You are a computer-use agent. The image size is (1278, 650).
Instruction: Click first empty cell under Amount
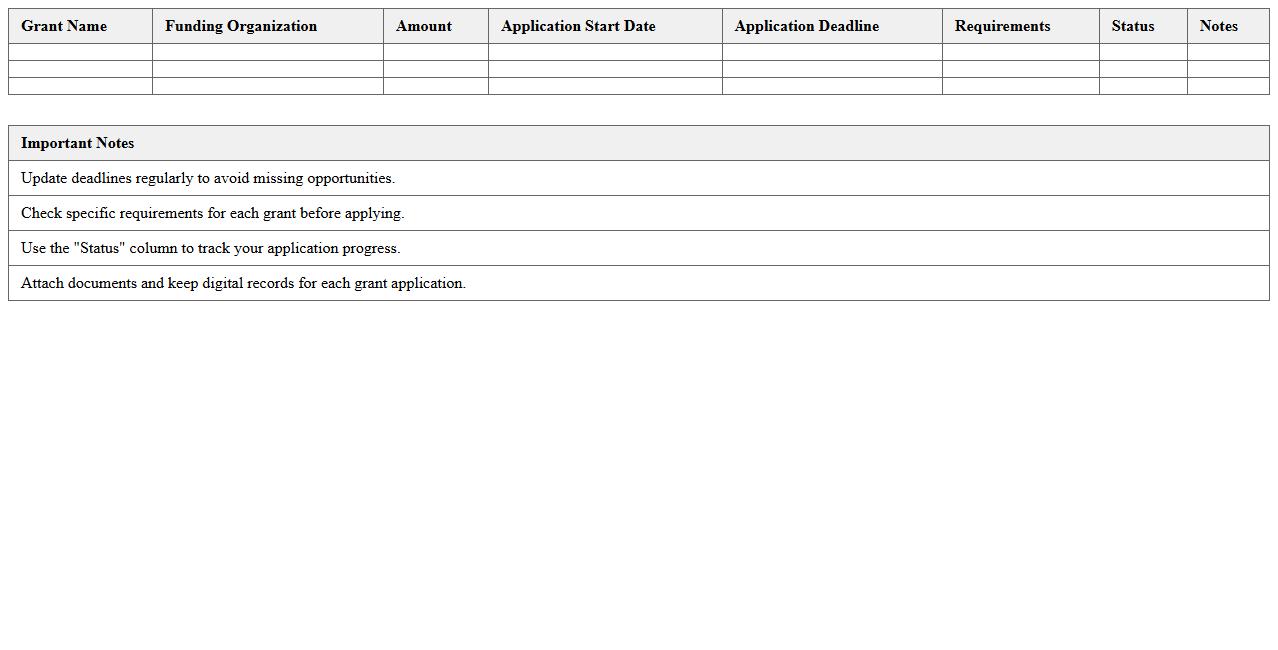[436, 52]
